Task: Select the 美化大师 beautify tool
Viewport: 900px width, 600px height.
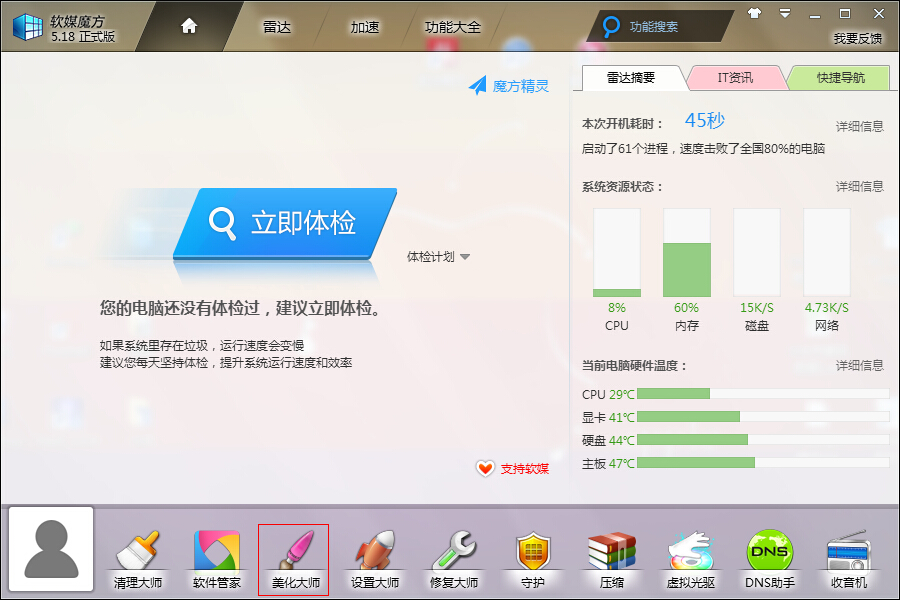Action: (x=292, y=552)
